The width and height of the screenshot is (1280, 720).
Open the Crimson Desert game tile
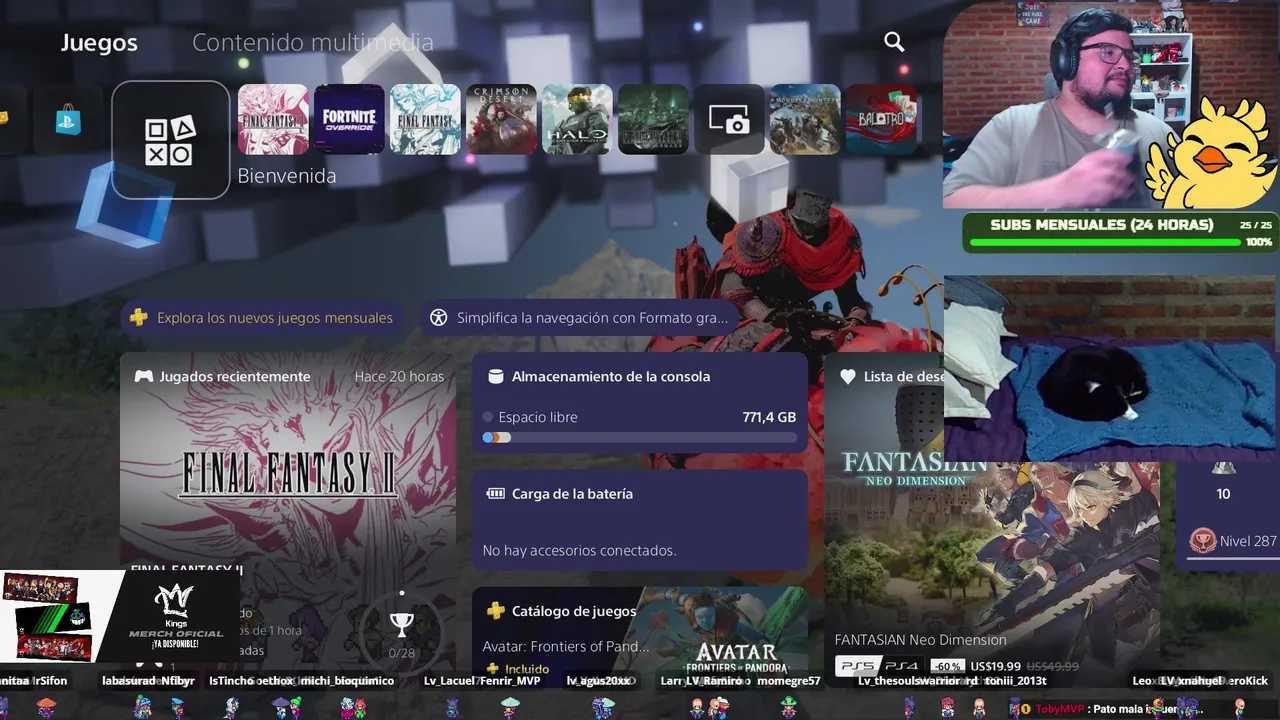(501, 120)
